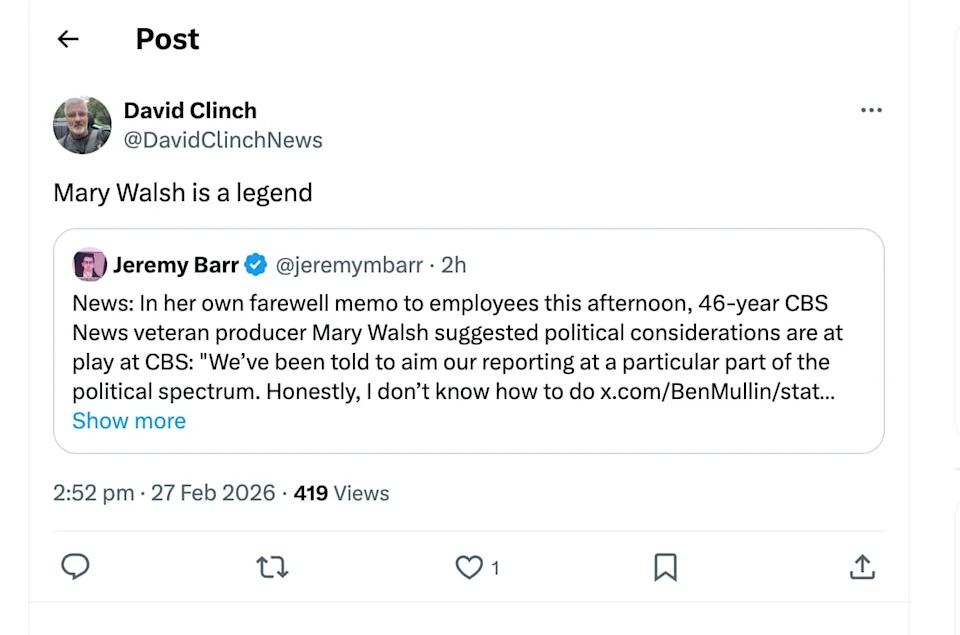View Jeremy Barr's avatar
Image resolution: width=960 pixels, height=635 pixels.
[x=89, y=264]
